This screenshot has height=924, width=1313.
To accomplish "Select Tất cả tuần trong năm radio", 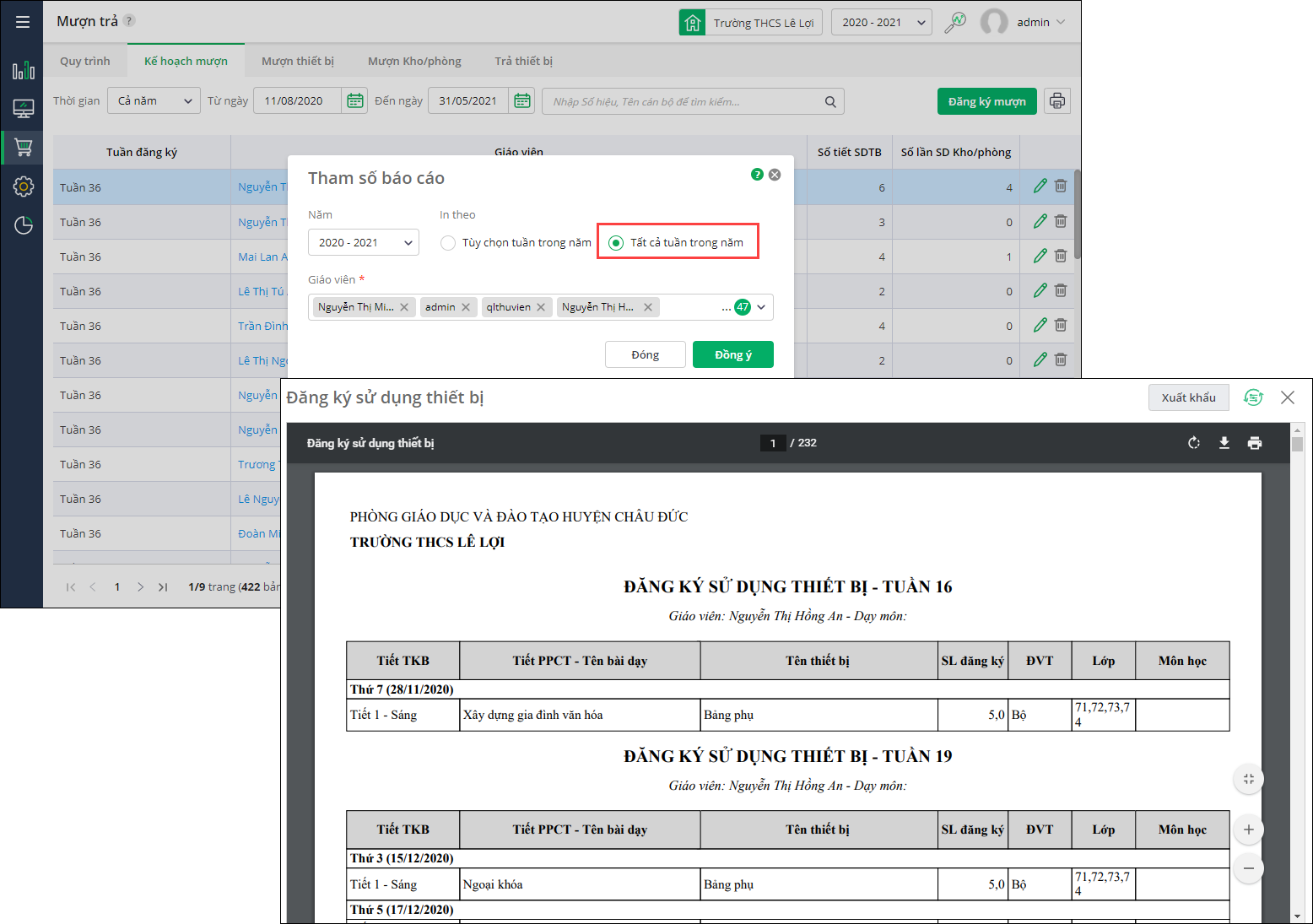I will pyautogui.click(x=616, y=243).
